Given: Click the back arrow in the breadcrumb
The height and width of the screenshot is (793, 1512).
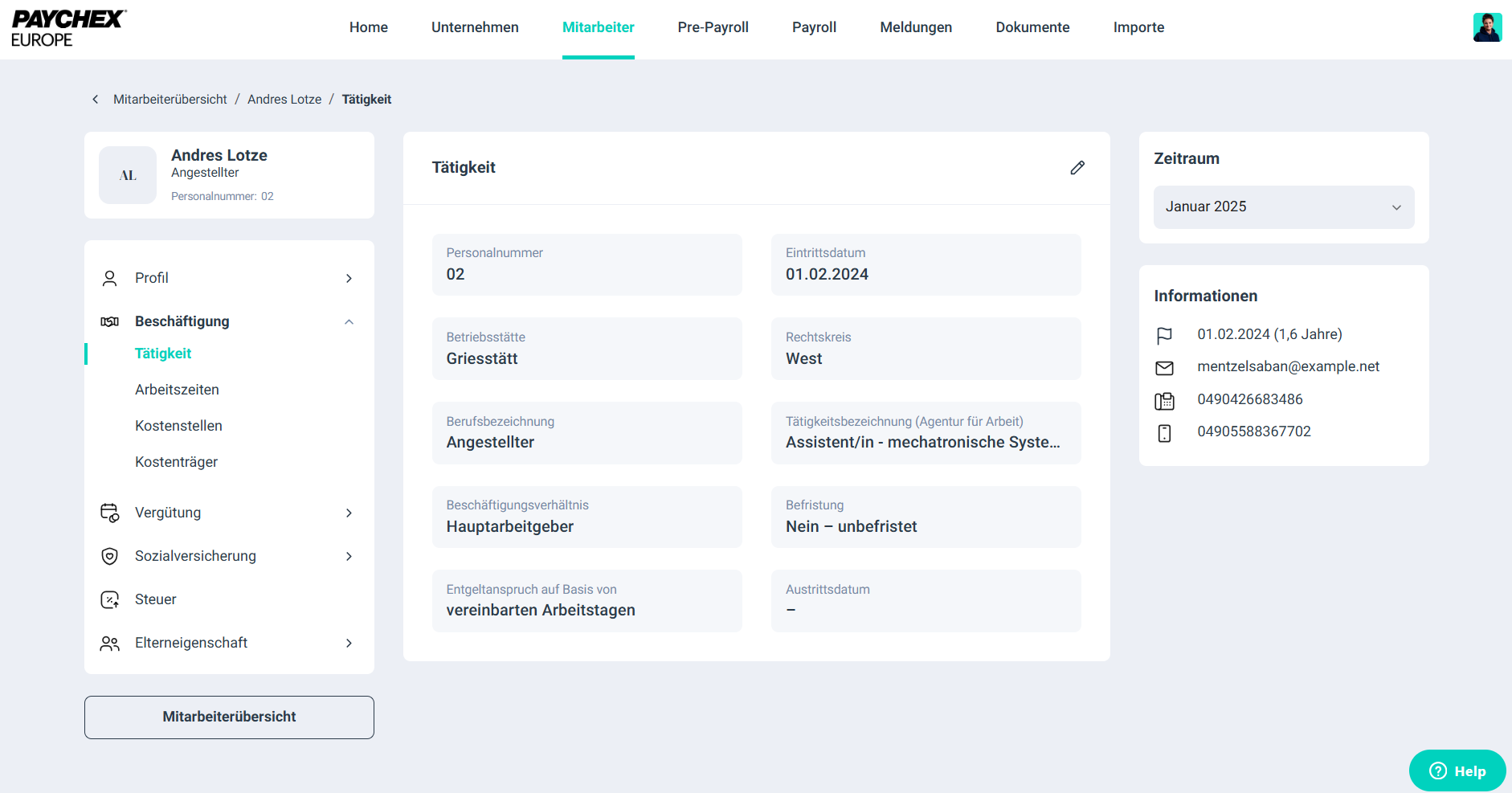Looking at the screenshot, I should tap(96, 99).
